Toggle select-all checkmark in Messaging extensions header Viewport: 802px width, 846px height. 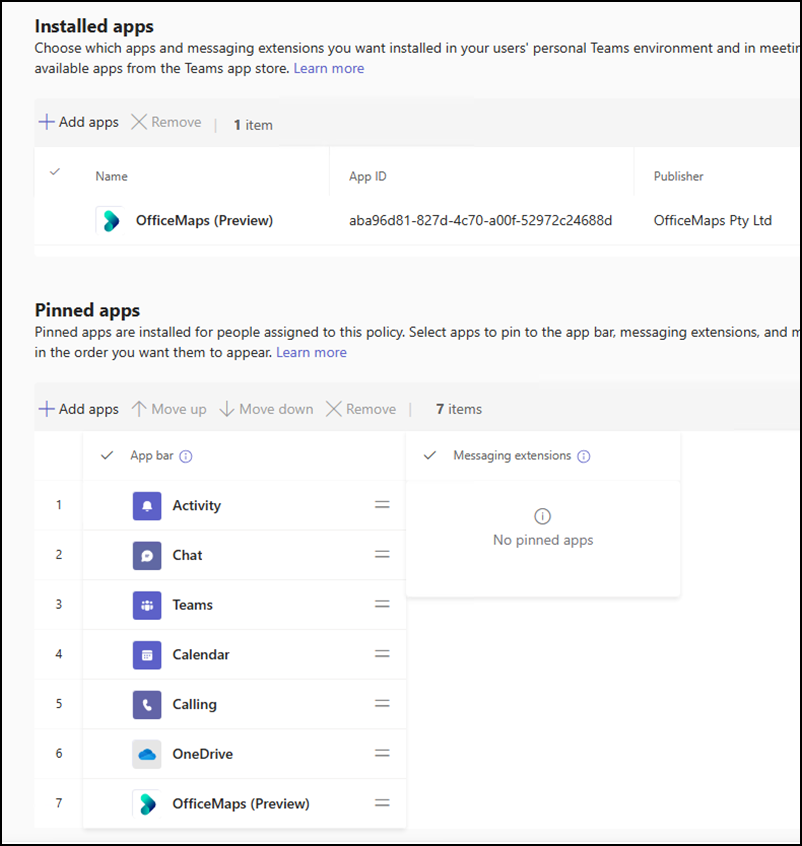point(430,455)
